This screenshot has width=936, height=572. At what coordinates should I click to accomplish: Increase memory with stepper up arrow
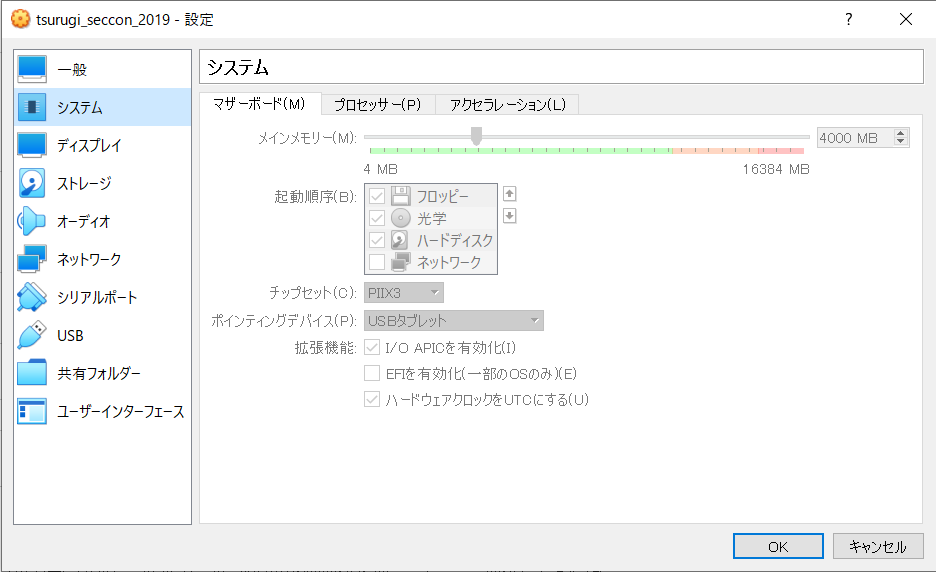tap(901, 133)
